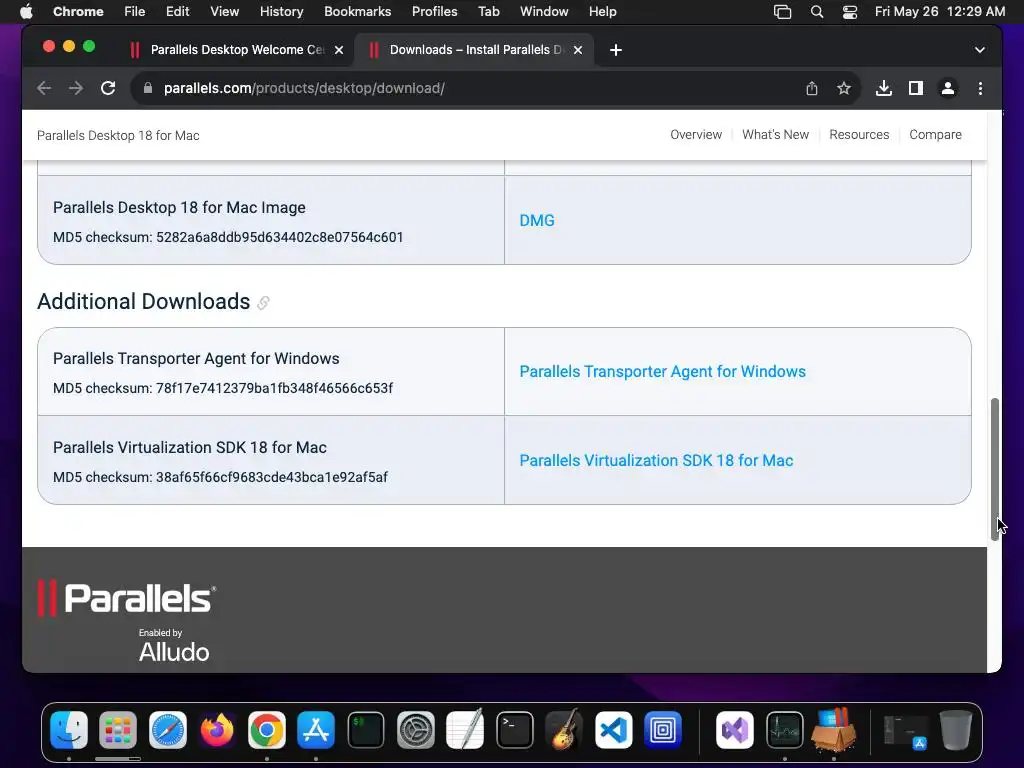The width and height of the screenshot is (1024, 768).
Task: Launch Safari from the Dock
Action: click(x=168, y=730)
